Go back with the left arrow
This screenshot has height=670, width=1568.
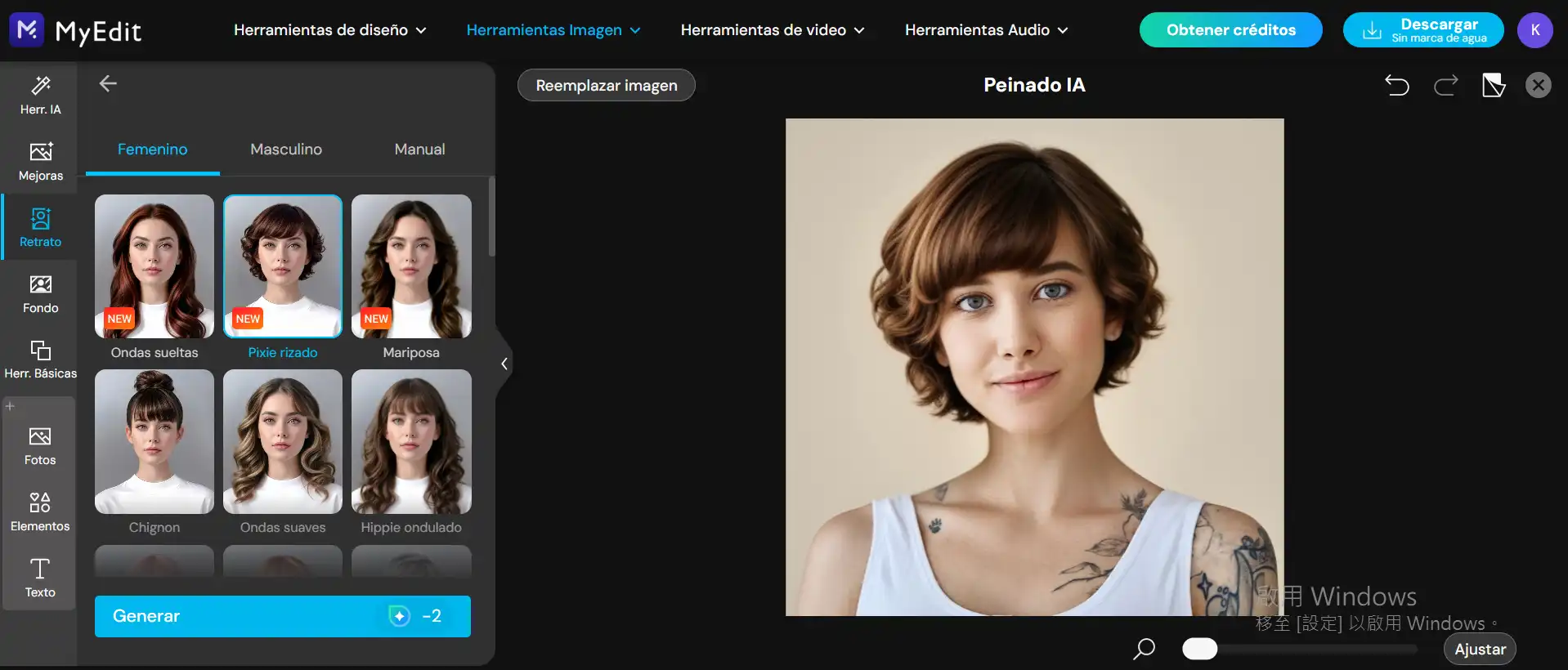pos(108,83)
